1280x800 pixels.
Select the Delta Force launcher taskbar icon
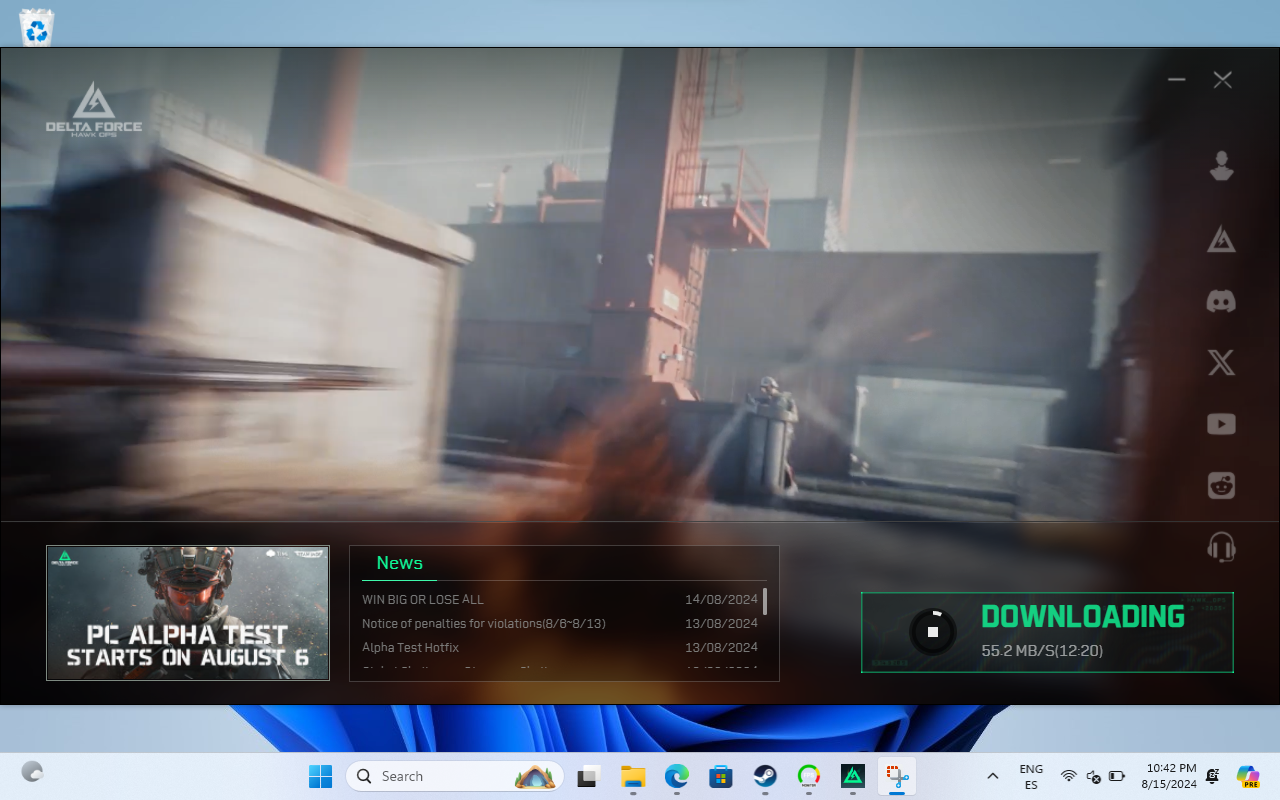coord(853,776)
